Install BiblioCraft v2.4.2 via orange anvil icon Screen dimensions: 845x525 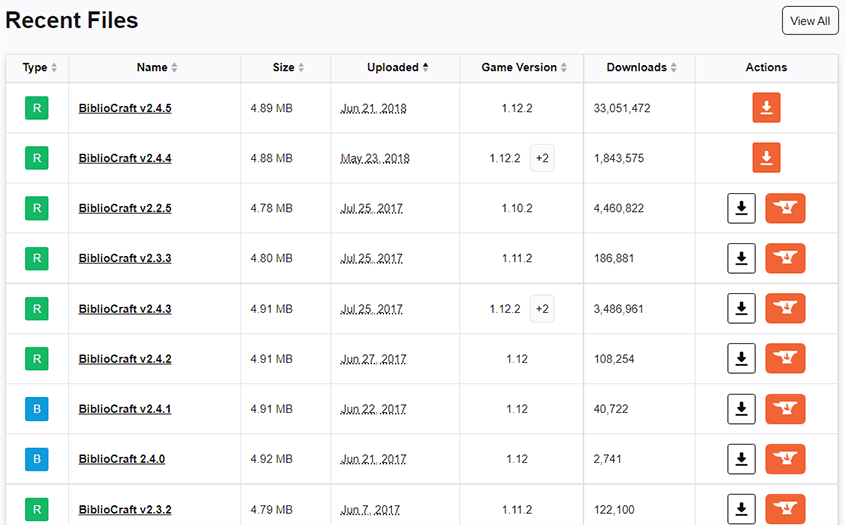[785, 358]
